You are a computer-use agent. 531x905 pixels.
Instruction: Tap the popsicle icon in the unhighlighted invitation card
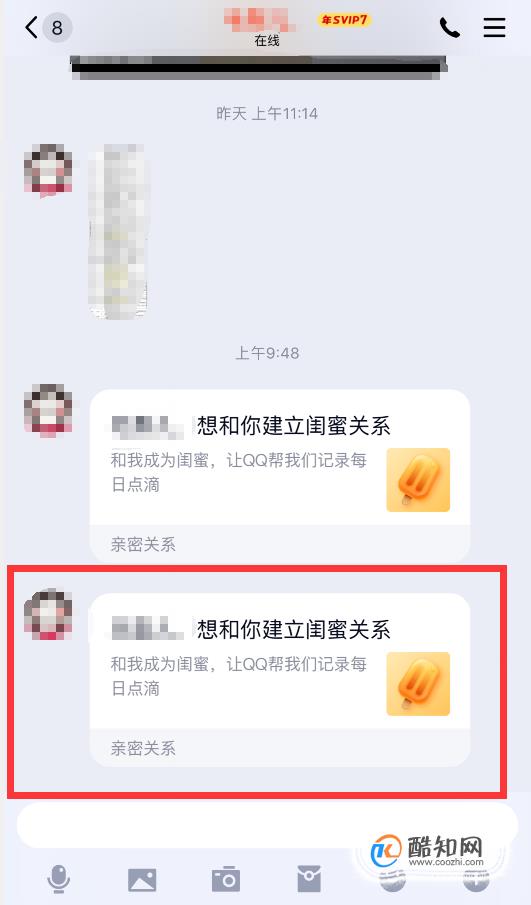point(418,480)
